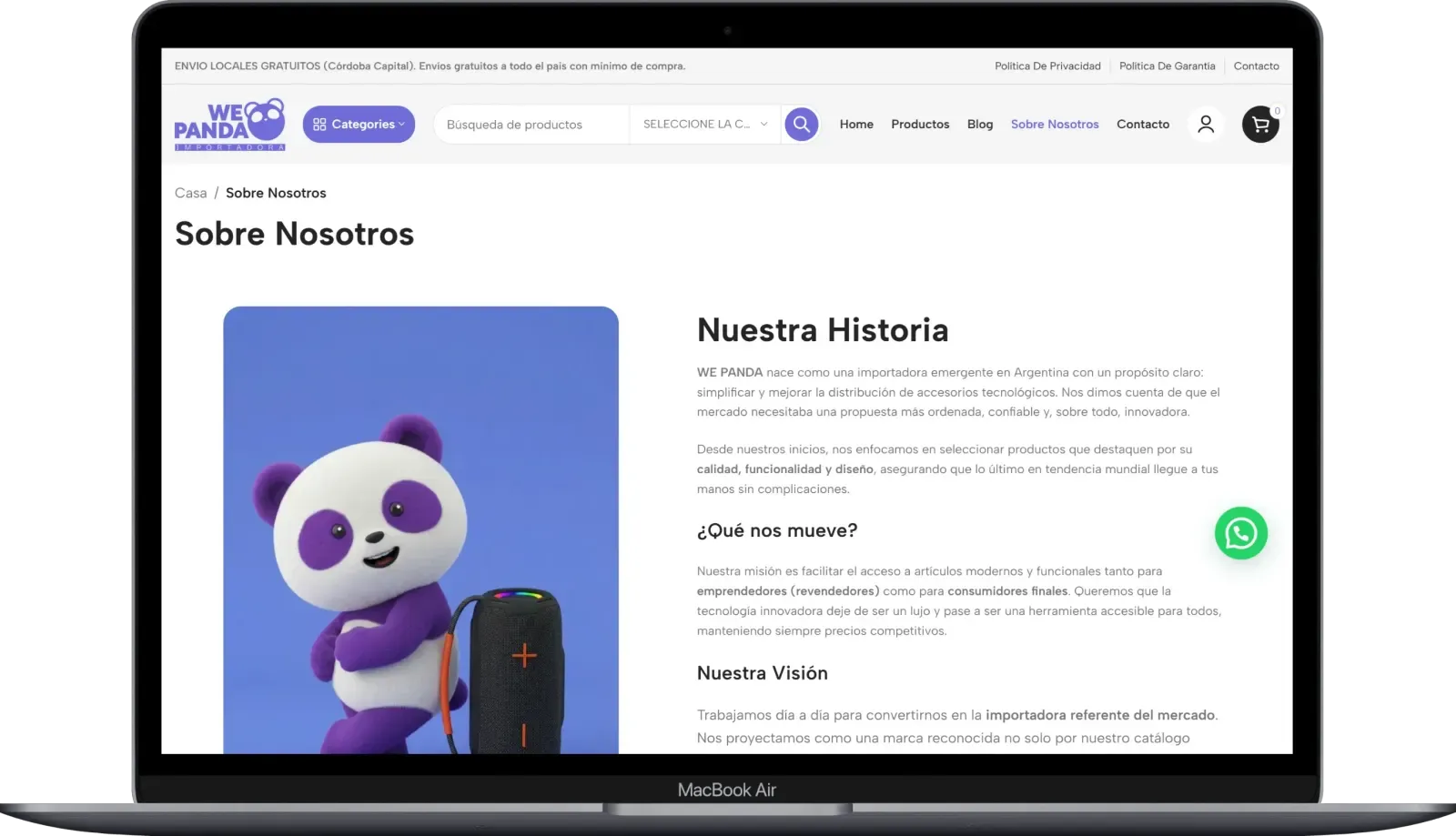Open Contacto in the main navigation
Viewport: 1456px width, 836px height.
1143,125
